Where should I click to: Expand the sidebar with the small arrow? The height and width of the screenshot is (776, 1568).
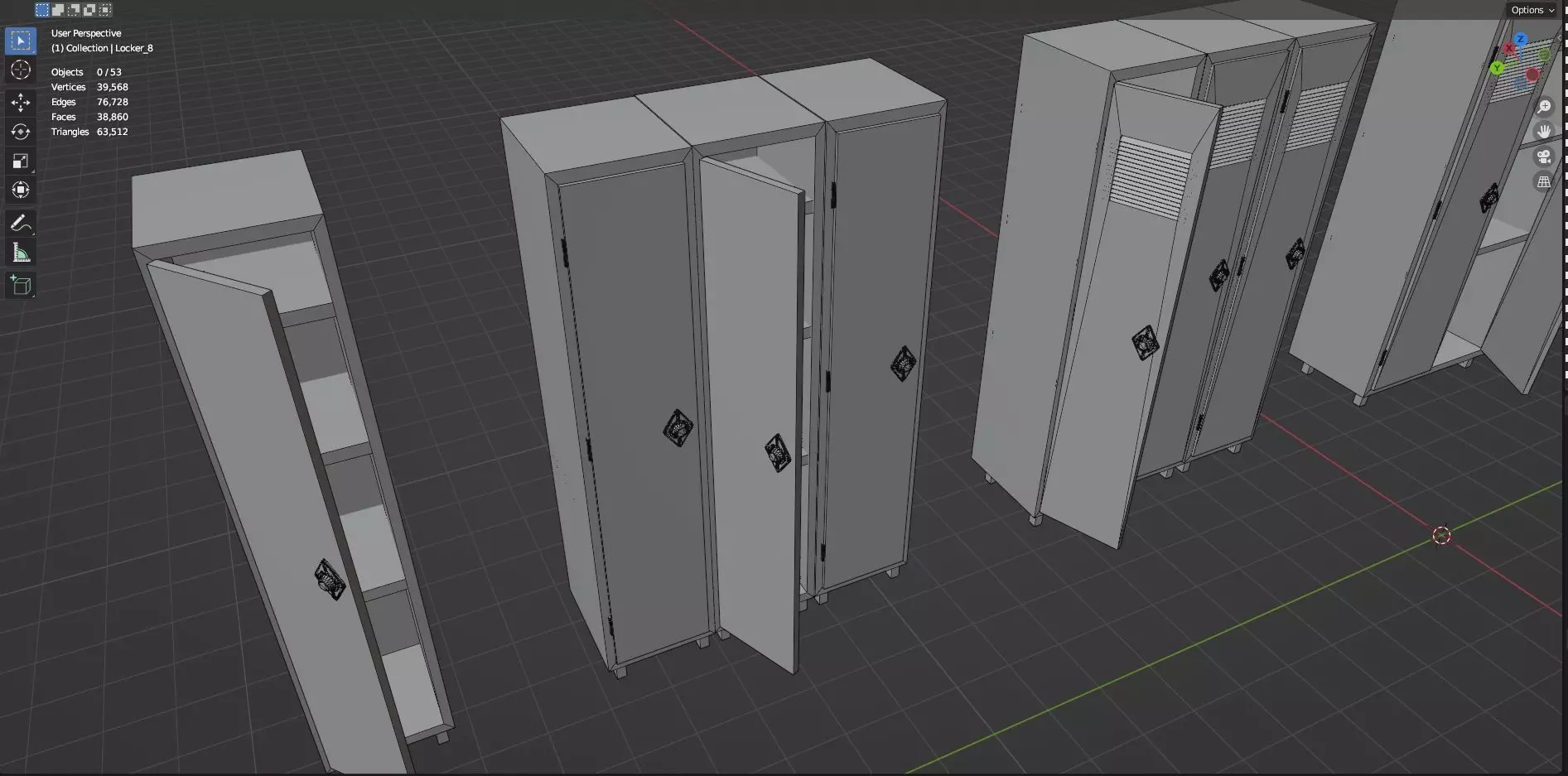tap(1559, 38)
